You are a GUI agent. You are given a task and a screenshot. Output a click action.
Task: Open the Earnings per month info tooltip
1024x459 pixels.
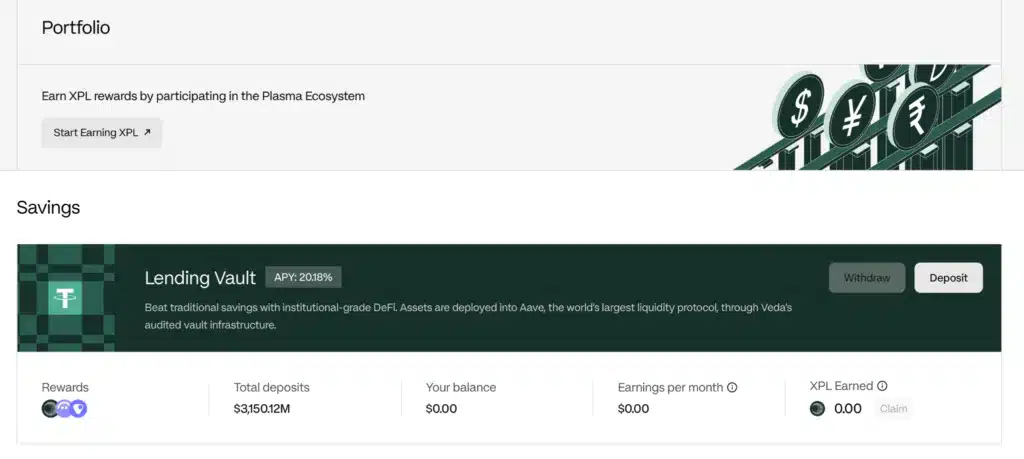coord(732,387)
